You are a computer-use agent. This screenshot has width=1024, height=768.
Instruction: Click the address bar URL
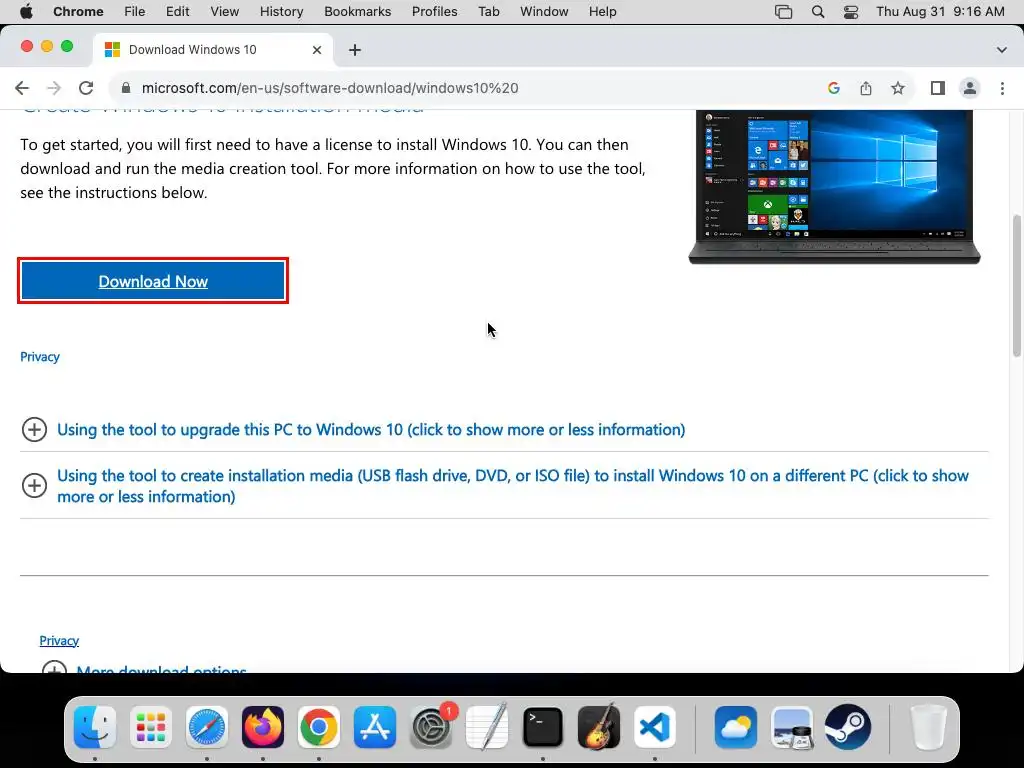pyautogui.click(x=330, y=88)
